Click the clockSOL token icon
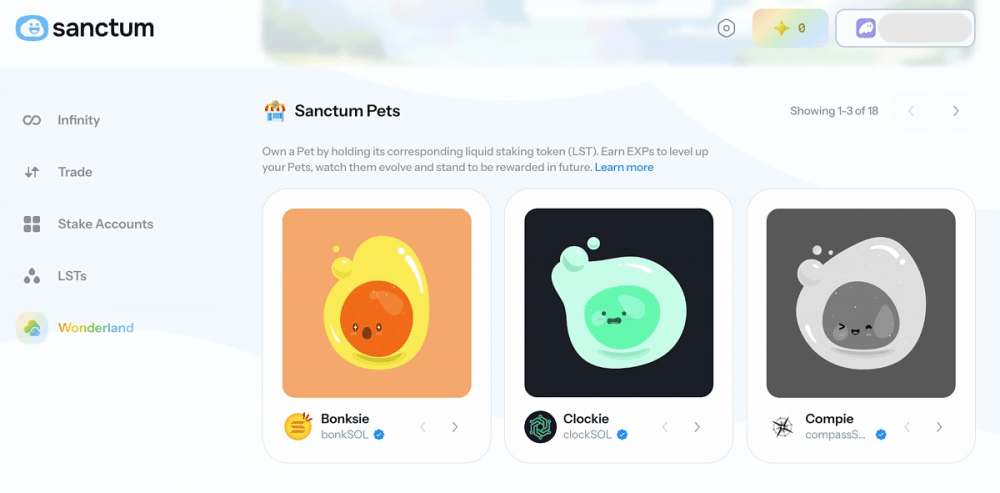The height and width of the screenshot is (493, 1000). click(x=540, y=427)
